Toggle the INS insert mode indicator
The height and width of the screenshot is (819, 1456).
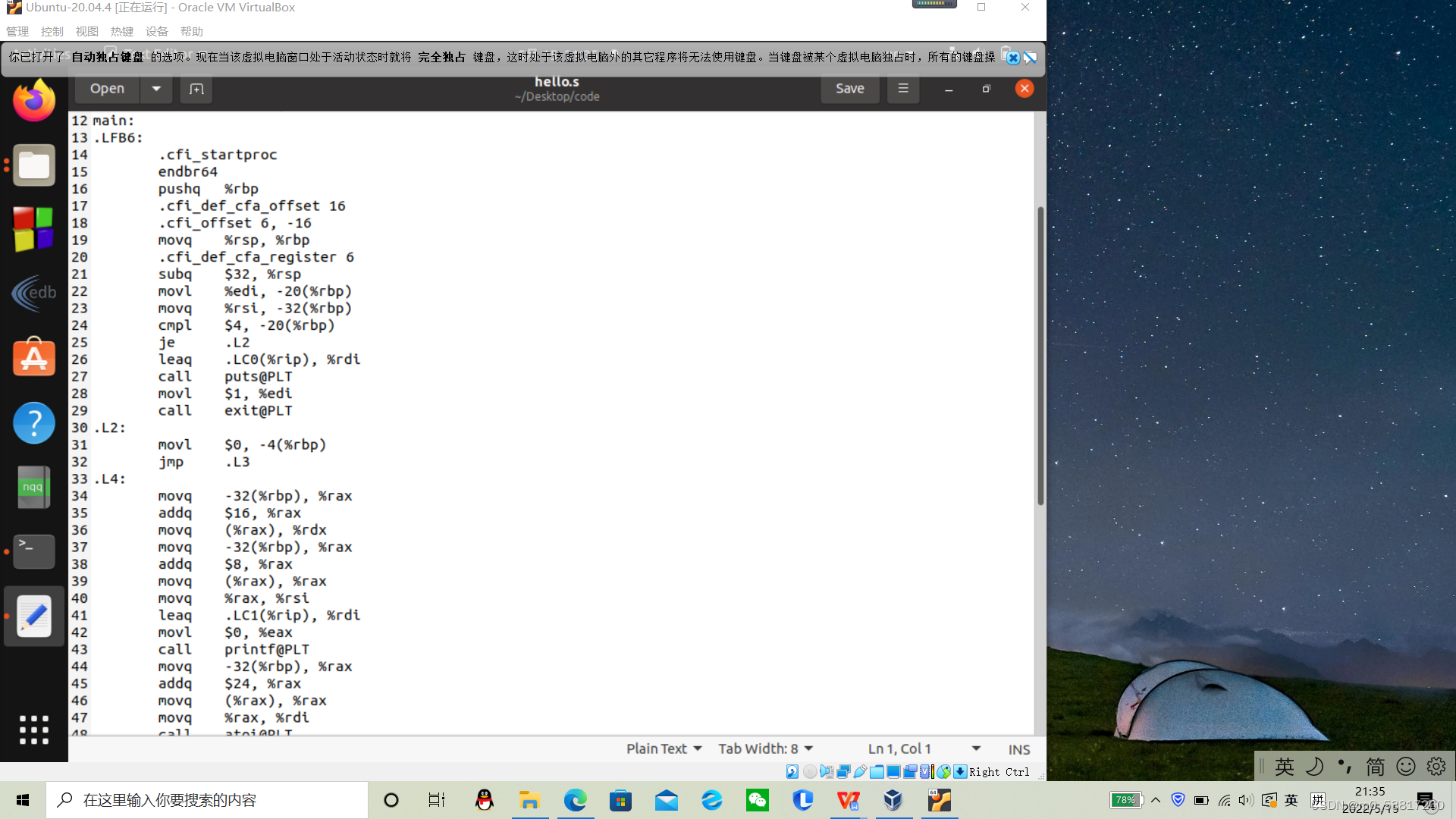[1018, 749]
